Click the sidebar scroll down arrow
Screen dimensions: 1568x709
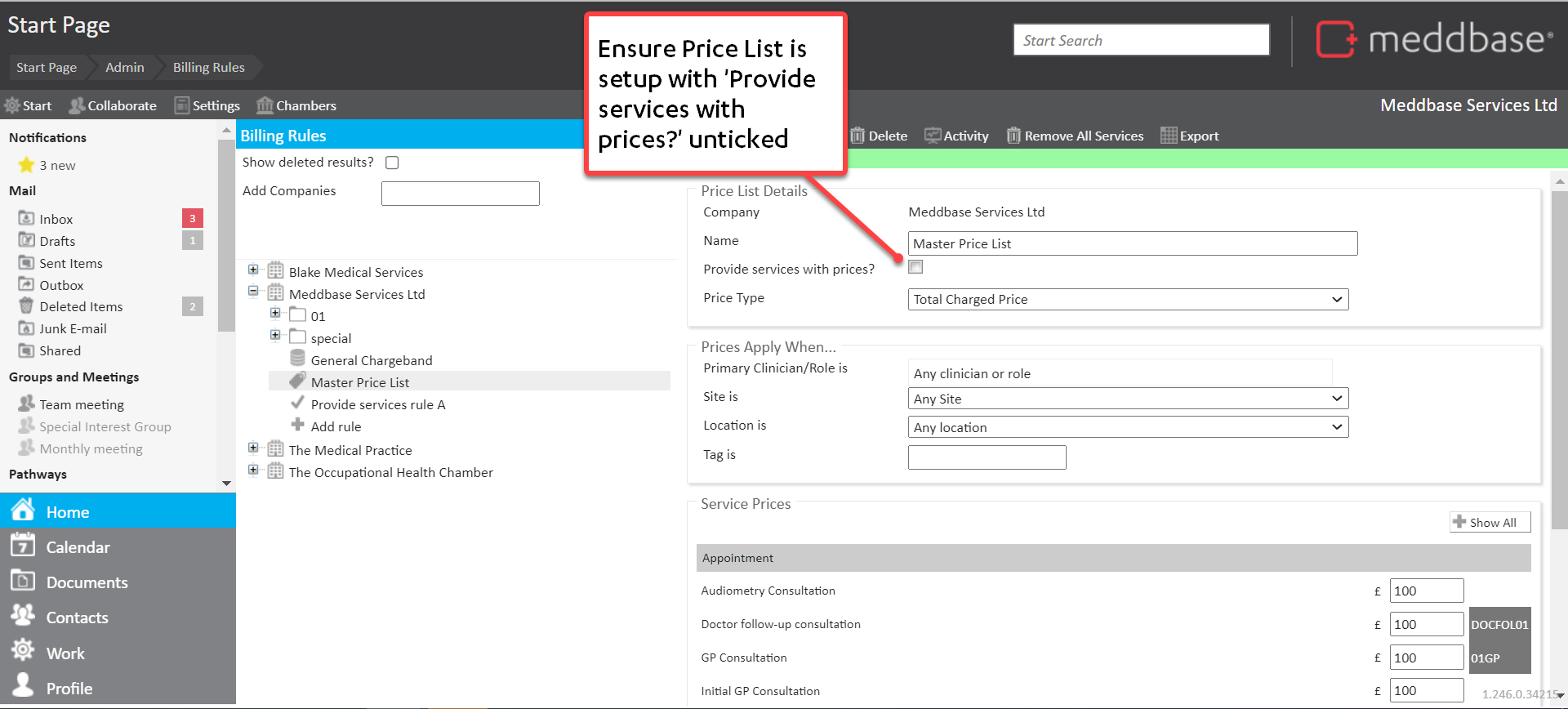226,484
